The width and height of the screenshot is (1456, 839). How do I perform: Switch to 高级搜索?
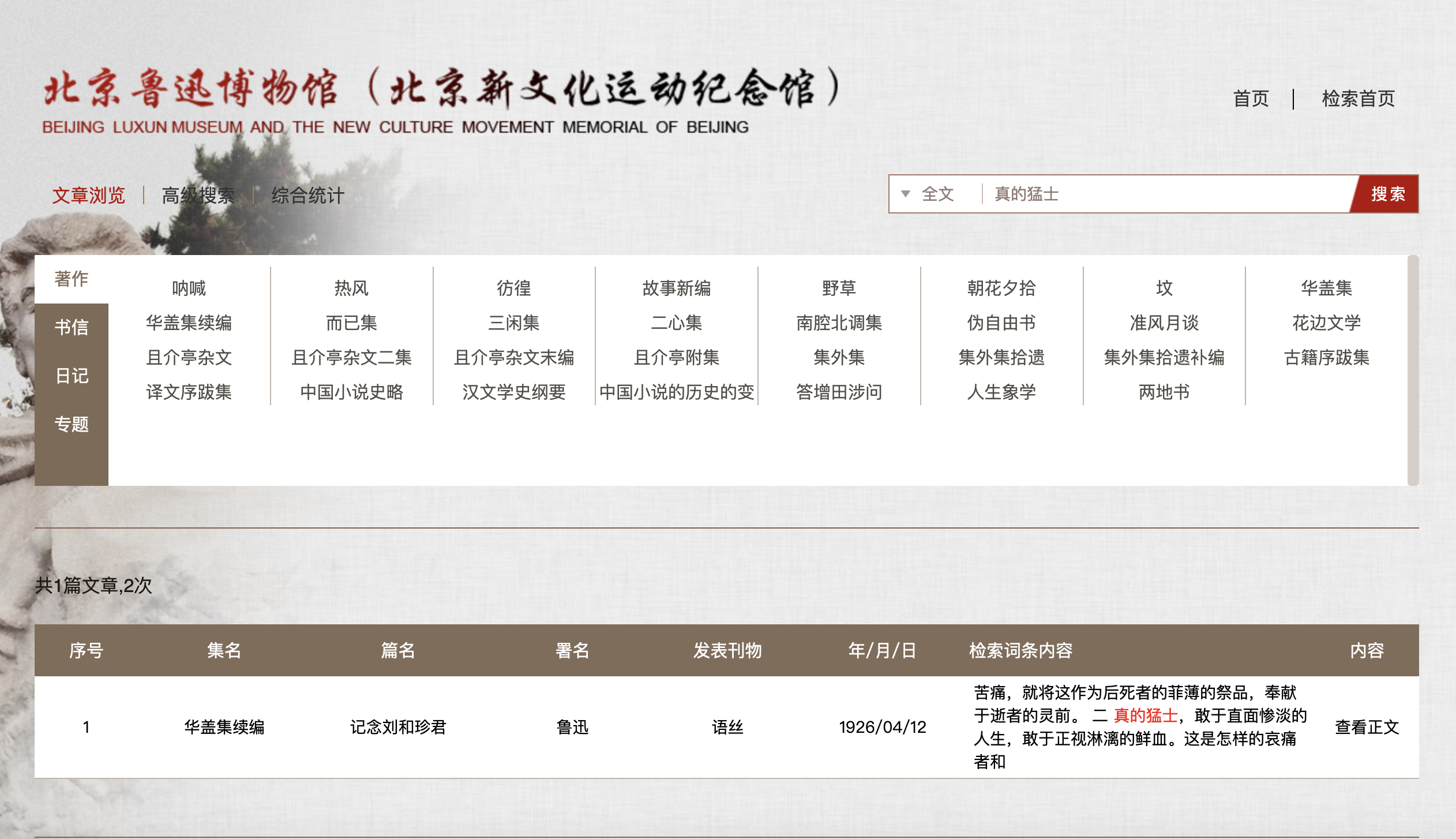198,195
